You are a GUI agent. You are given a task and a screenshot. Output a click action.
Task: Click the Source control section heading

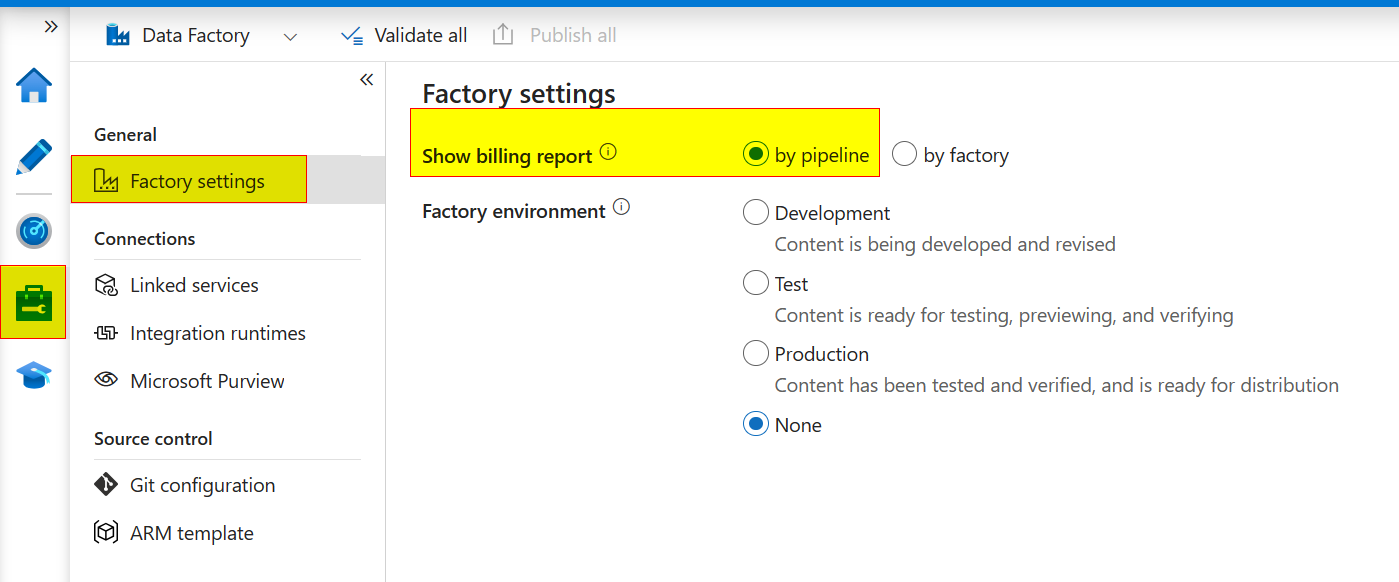click(x=153, y=438)
